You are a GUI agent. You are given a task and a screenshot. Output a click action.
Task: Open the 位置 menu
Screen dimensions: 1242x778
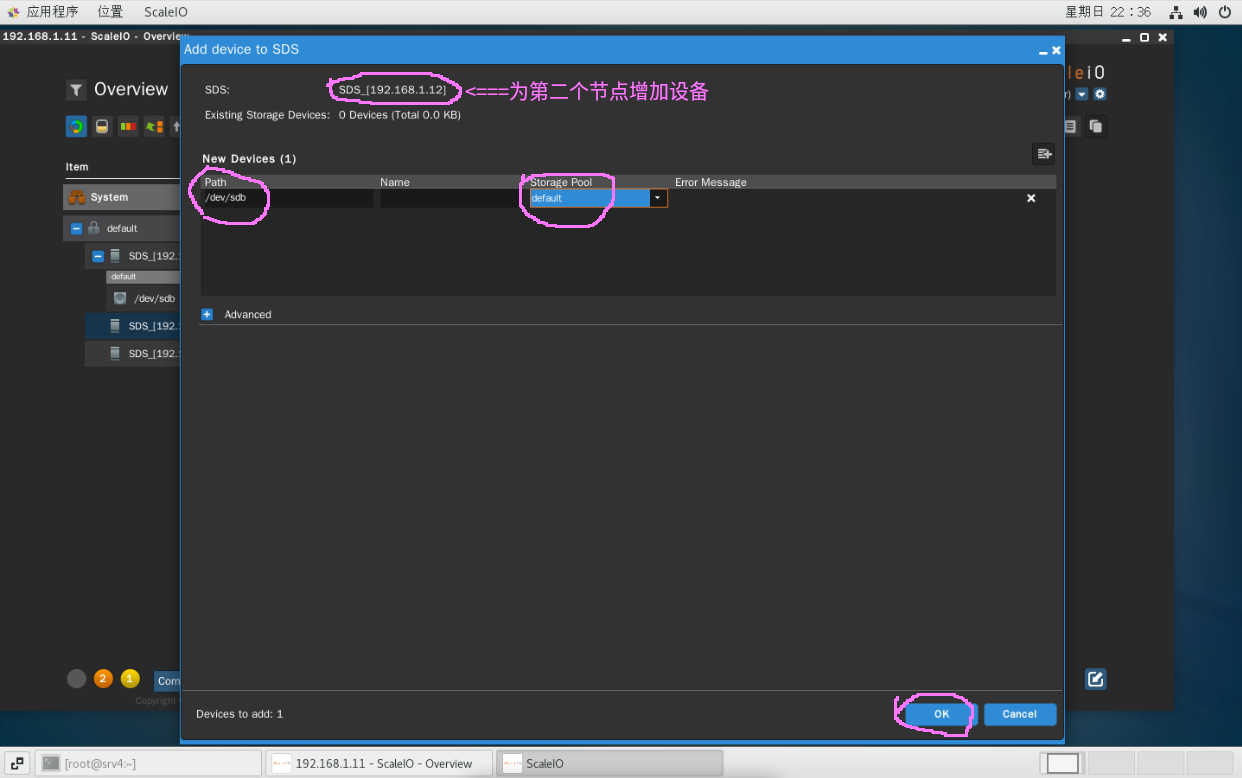(110, 12)
